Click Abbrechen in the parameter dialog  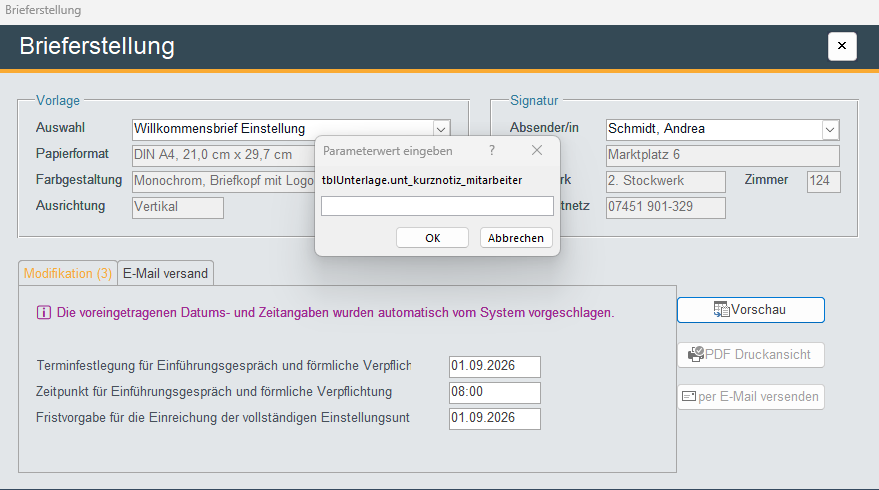coord(516,238)
